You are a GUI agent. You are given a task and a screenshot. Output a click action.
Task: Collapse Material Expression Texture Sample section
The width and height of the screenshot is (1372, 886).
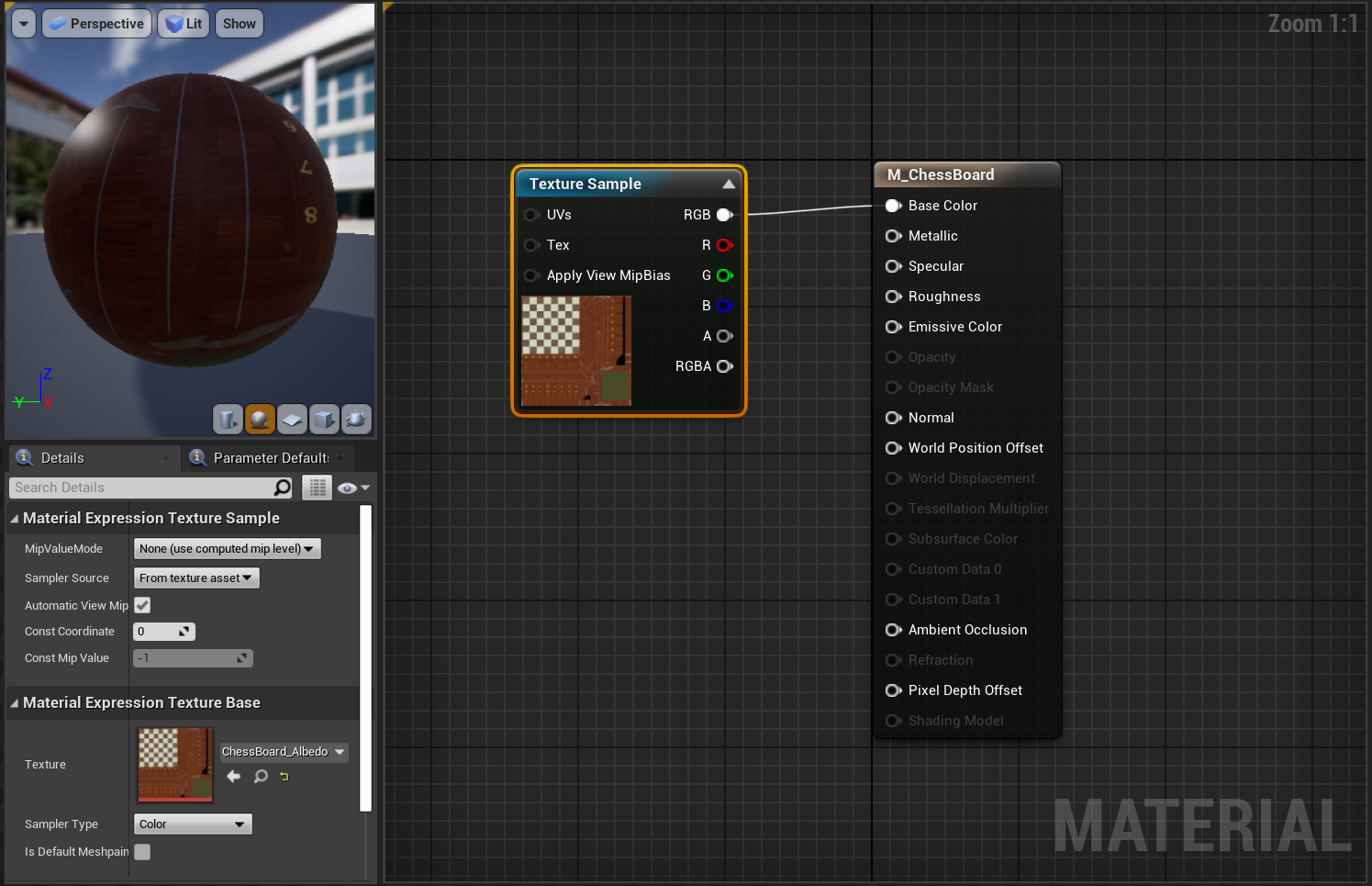pyautogui.click(x=15, y=519)
